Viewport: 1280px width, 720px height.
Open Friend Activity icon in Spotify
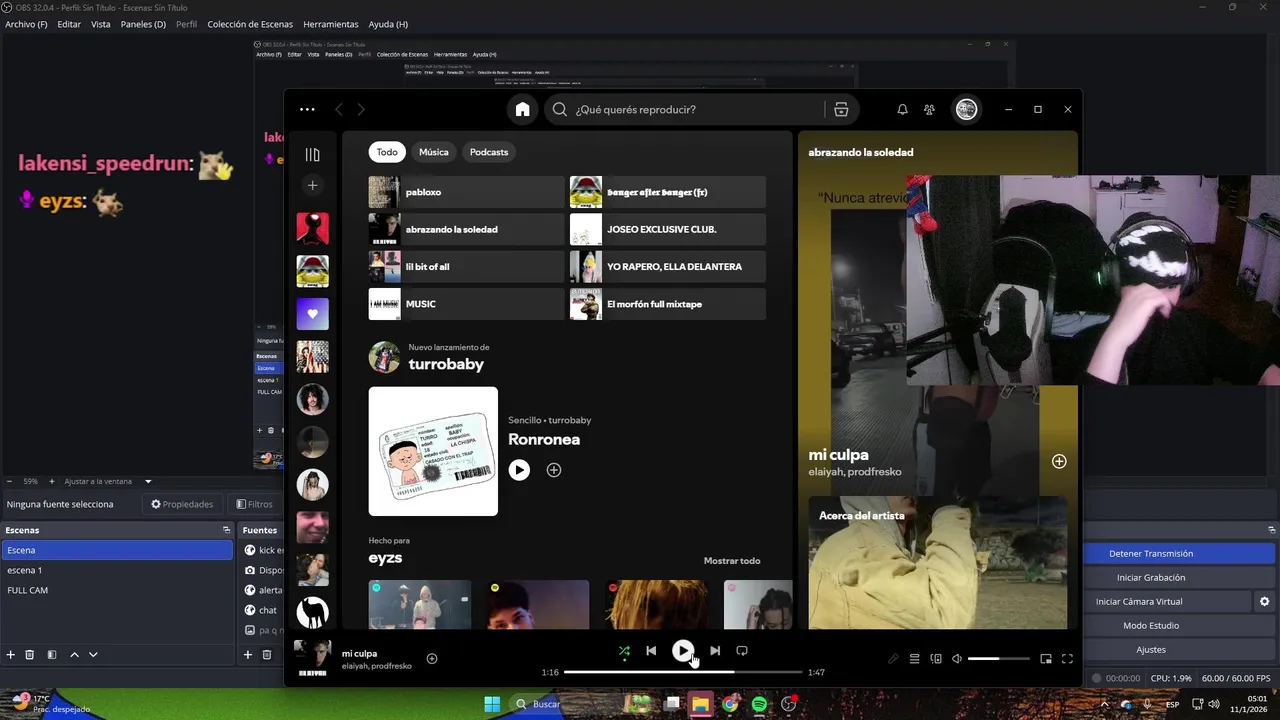click(x=930, y=110)
